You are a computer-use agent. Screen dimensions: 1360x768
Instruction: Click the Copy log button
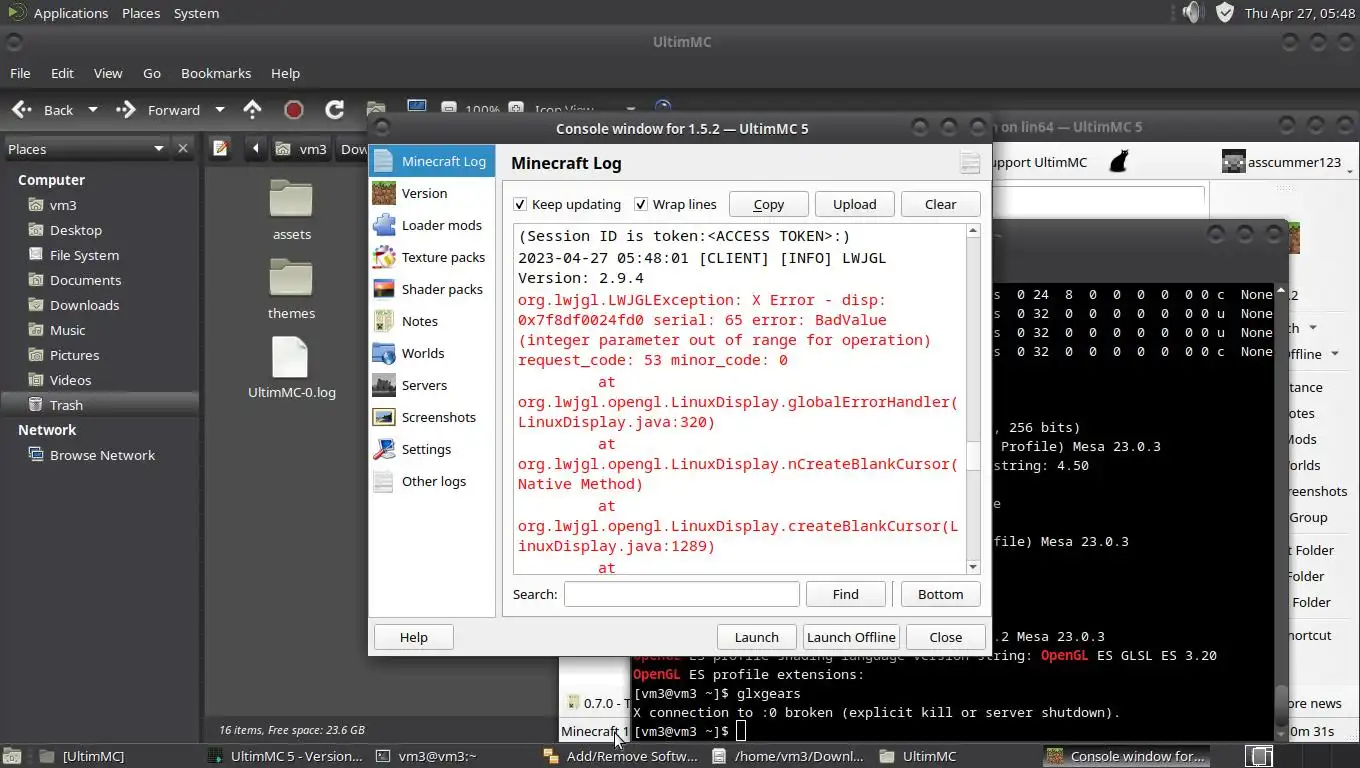[768, 204]
